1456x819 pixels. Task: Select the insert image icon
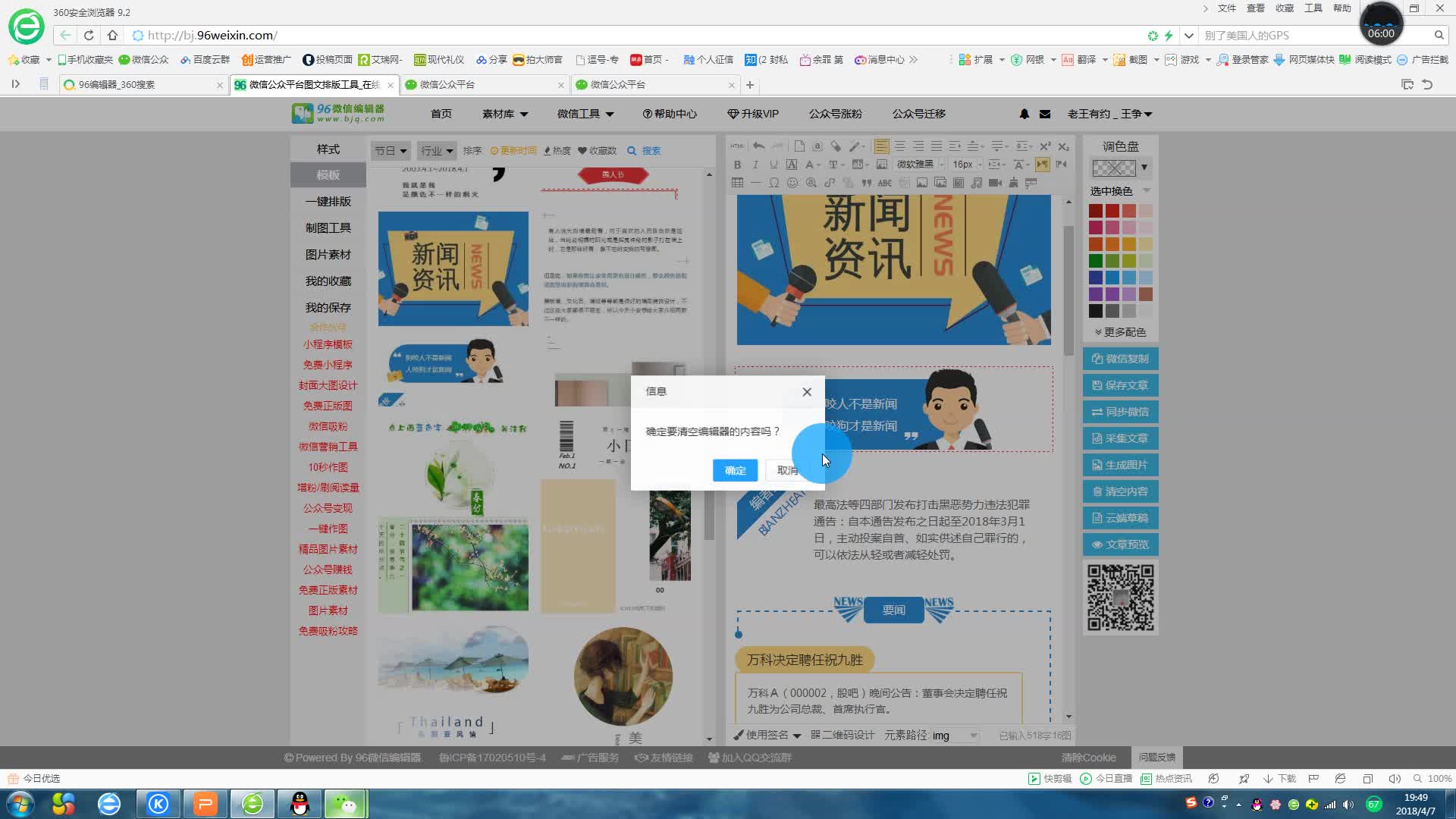pyautogui.click(x=923, y=183)
